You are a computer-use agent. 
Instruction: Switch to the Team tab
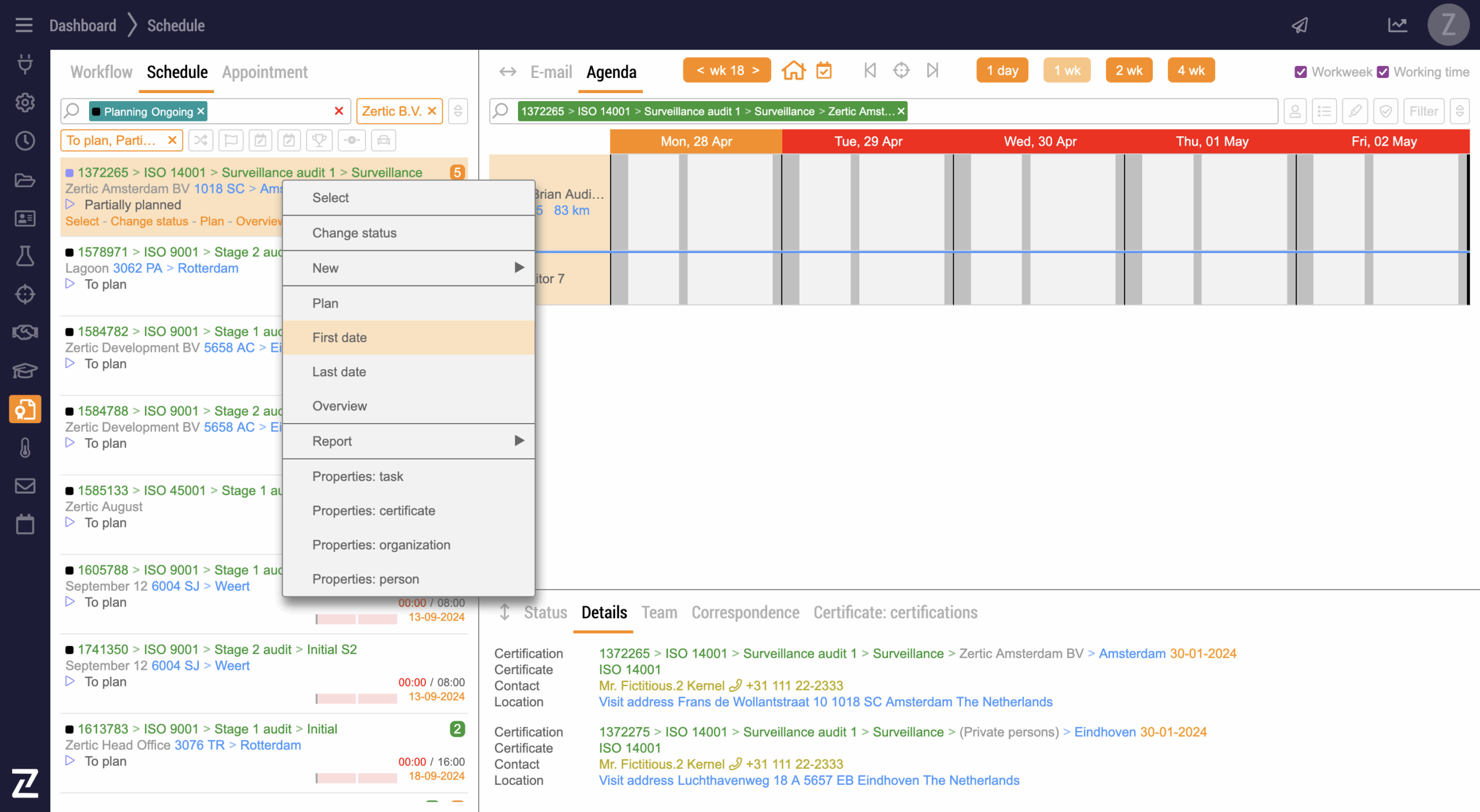click(659, 613)
